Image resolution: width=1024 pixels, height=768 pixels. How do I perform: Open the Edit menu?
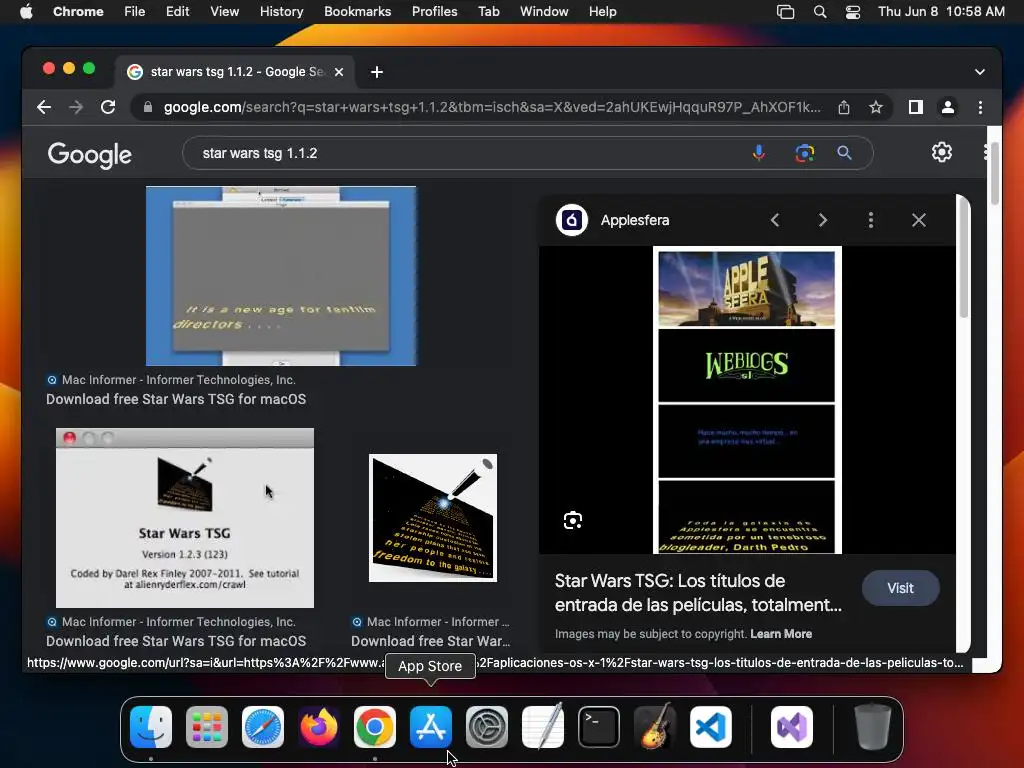177,12
